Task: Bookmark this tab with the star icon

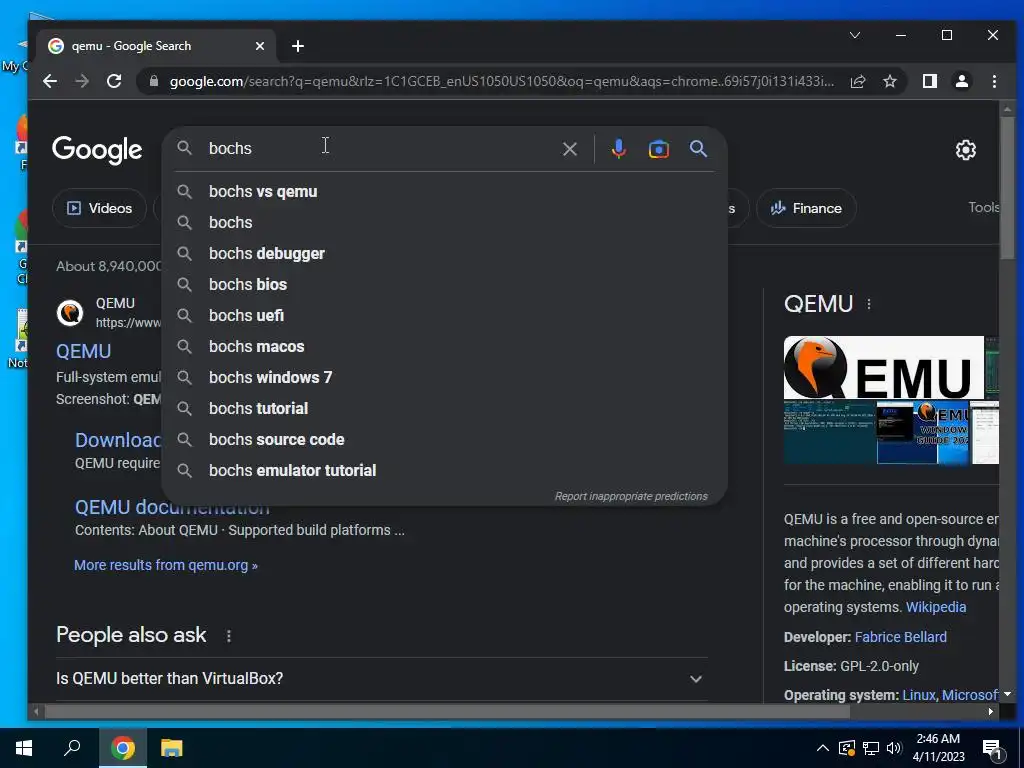Action: [889, 82]
